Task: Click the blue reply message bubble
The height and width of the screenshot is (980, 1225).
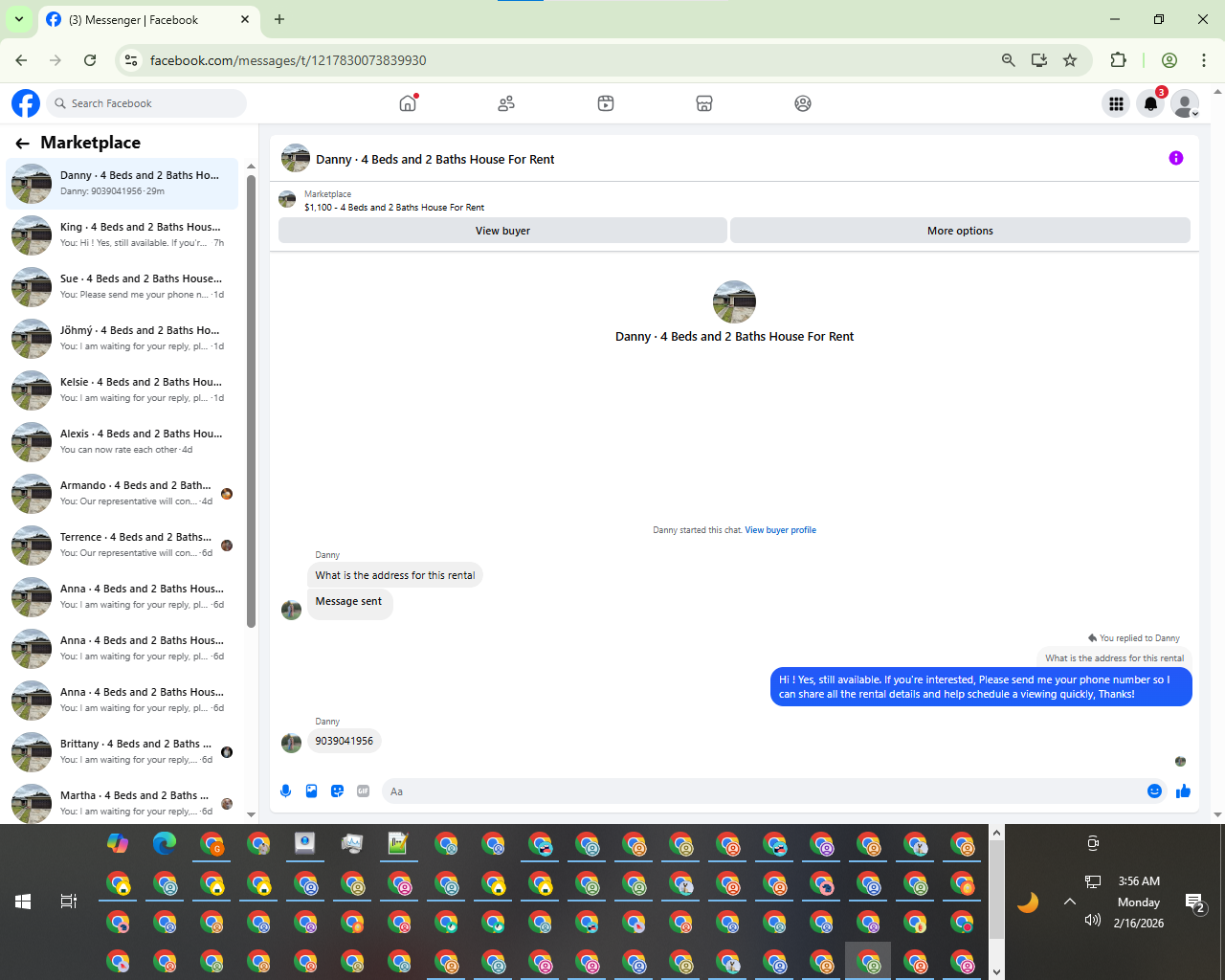Action: pyautogui.click(x=981, y=687)
